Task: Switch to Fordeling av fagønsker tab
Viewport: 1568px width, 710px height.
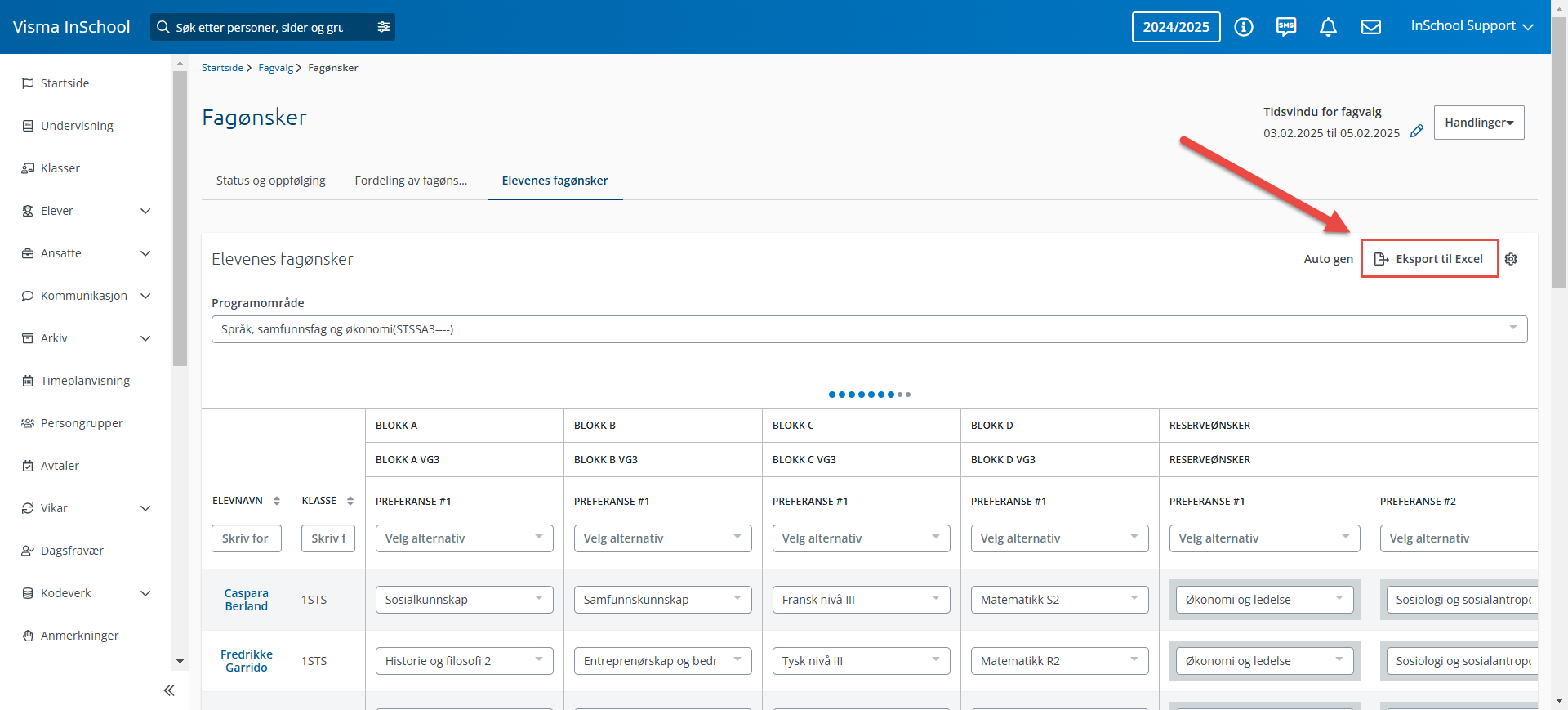Action: (412, 181)
